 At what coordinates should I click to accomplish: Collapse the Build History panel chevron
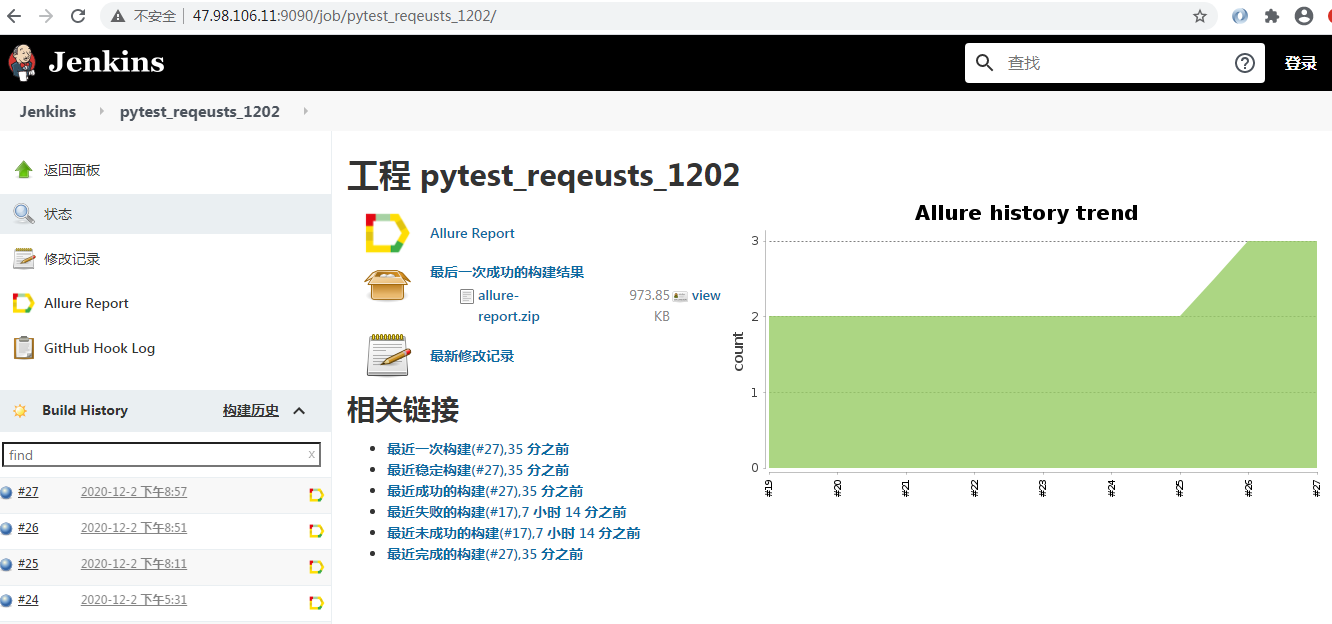[x=299, y=411]
